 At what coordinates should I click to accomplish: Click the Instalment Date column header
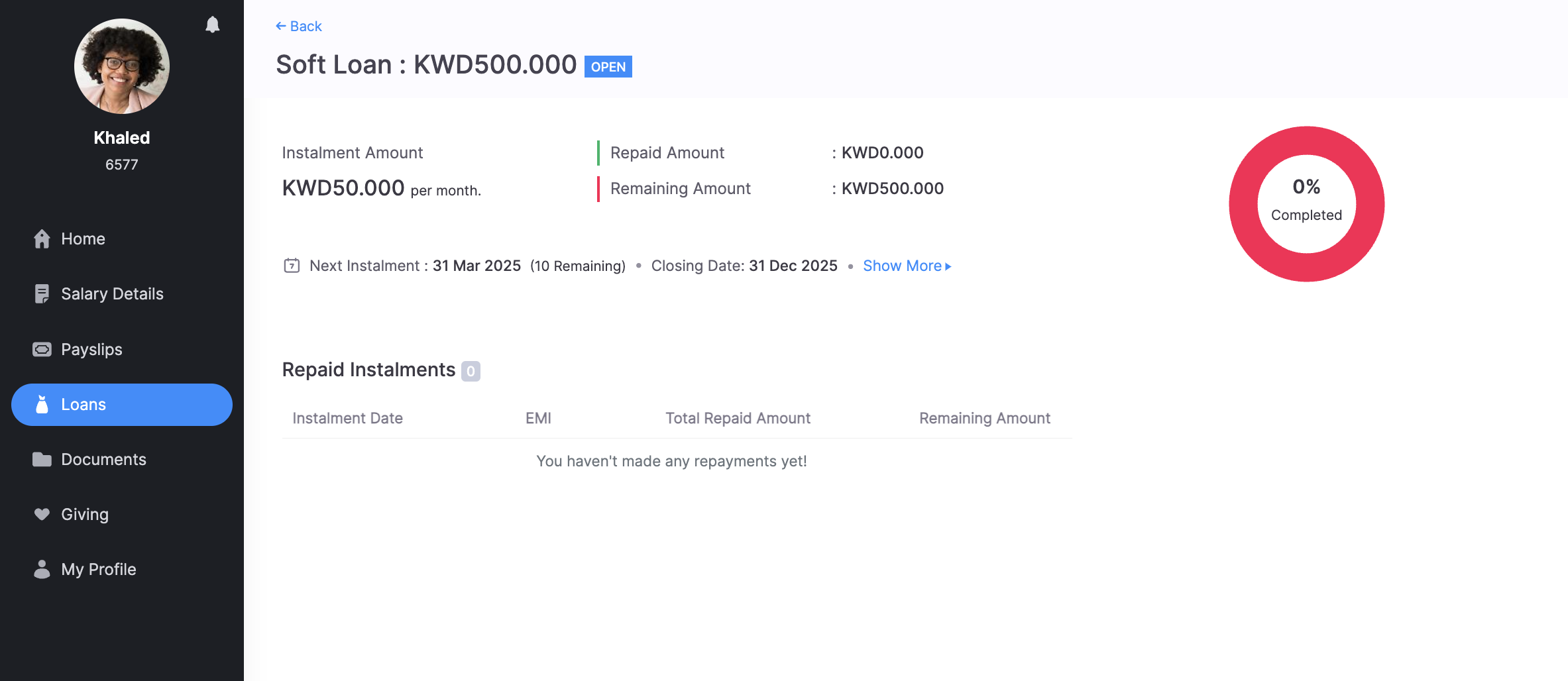pos(347,418)
